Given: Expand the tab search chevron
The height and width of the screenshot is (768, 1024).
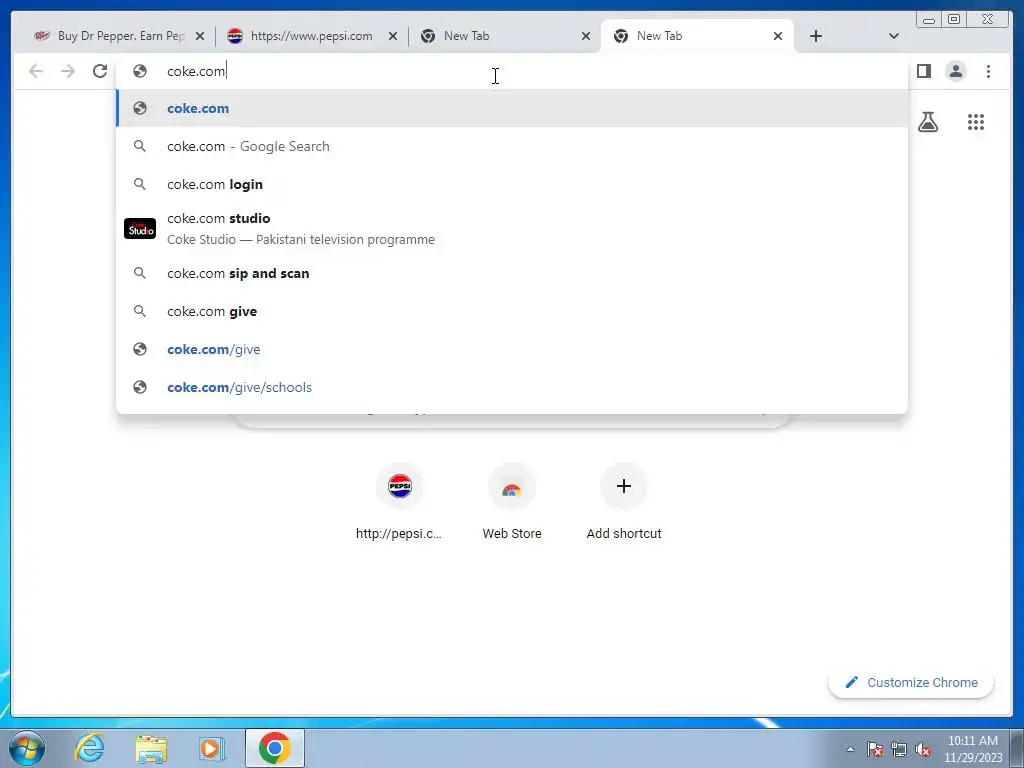Looking at the screenshot, I should click(x=893, y=36).
